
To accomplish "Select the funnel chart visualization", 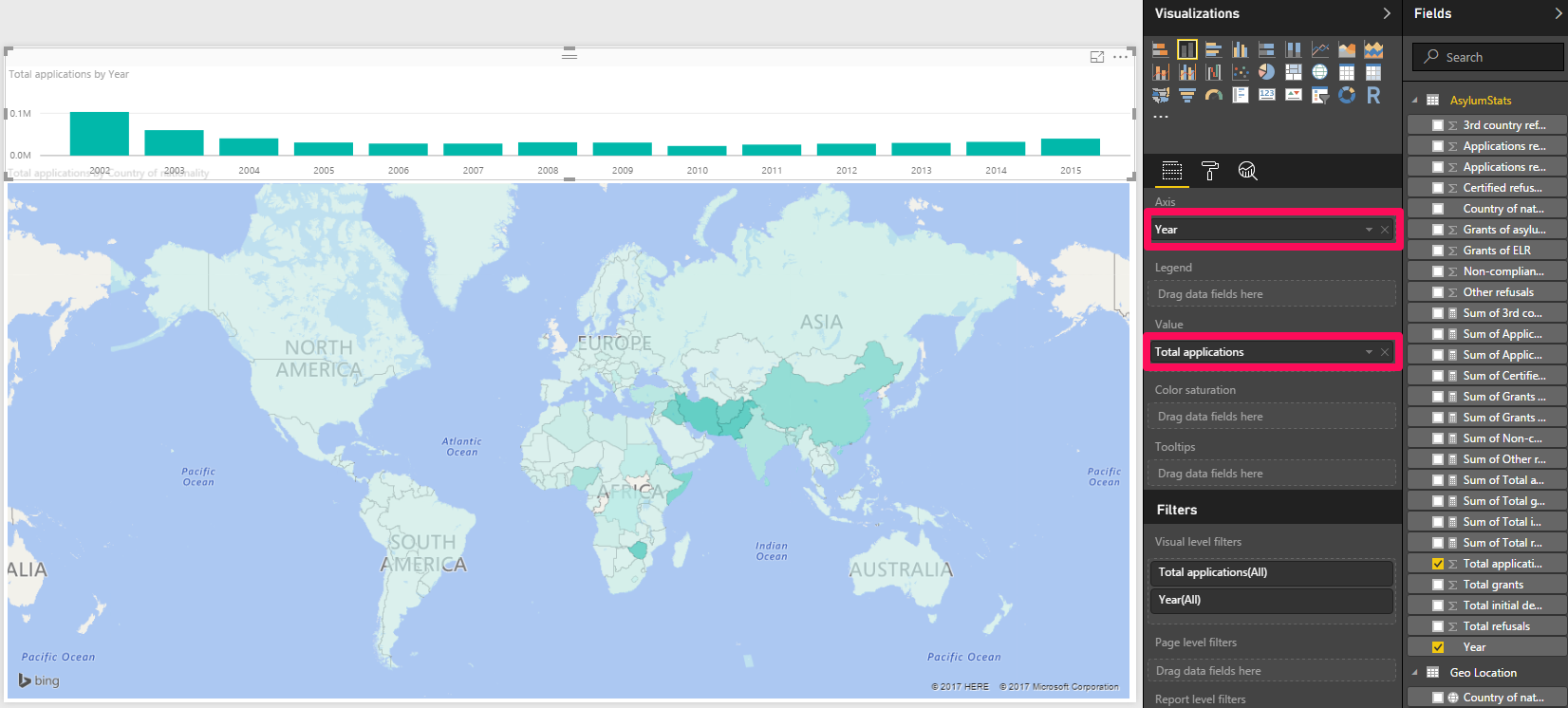I will [1186, 95].
